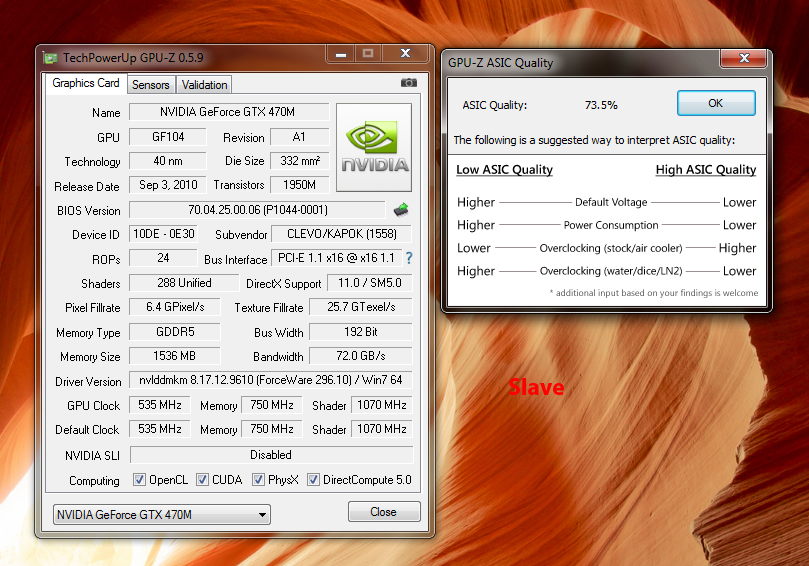Click the Subvendor field CLEVO/KAPOK (1558)
The width and height of the screenshot is (809, 566).
341,234
